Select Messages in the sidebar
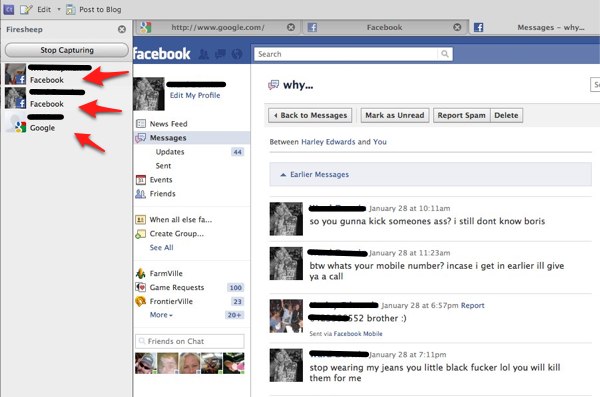Screen dimensions: 600x397 [168, 138]
